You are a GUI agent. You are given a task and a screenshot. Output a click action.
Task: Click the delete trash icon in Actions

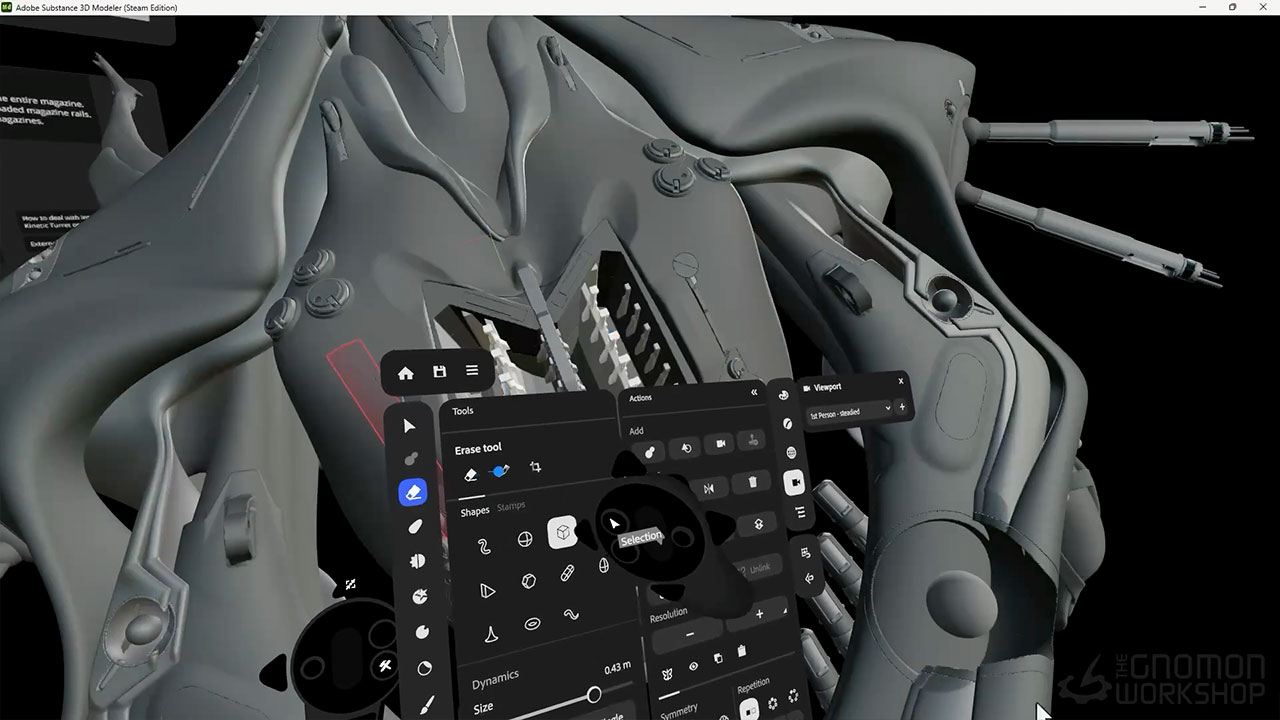tap(751, 483)
